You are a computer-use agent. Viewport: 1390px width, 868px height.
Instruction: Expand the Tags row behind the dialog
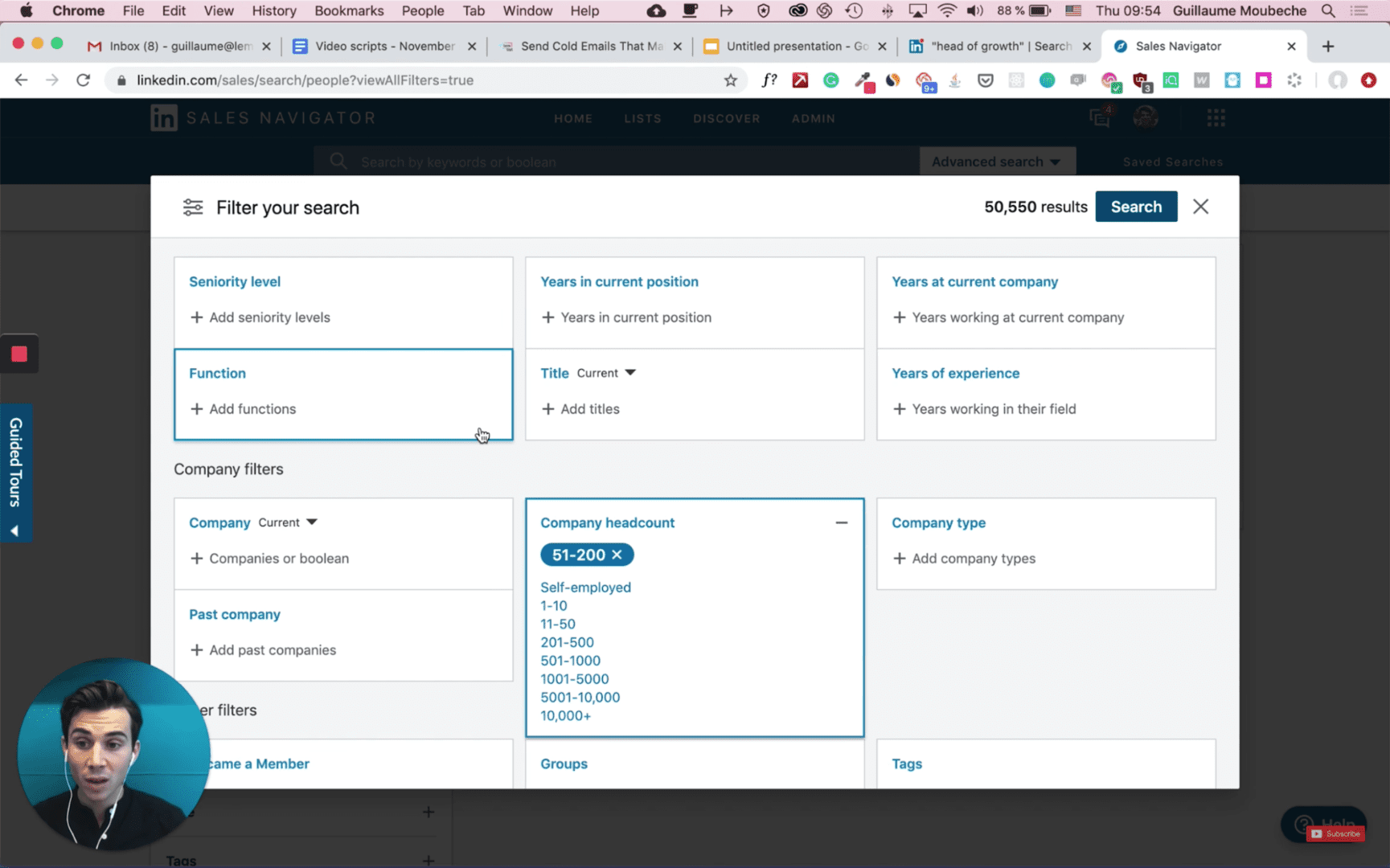(428, 860)
